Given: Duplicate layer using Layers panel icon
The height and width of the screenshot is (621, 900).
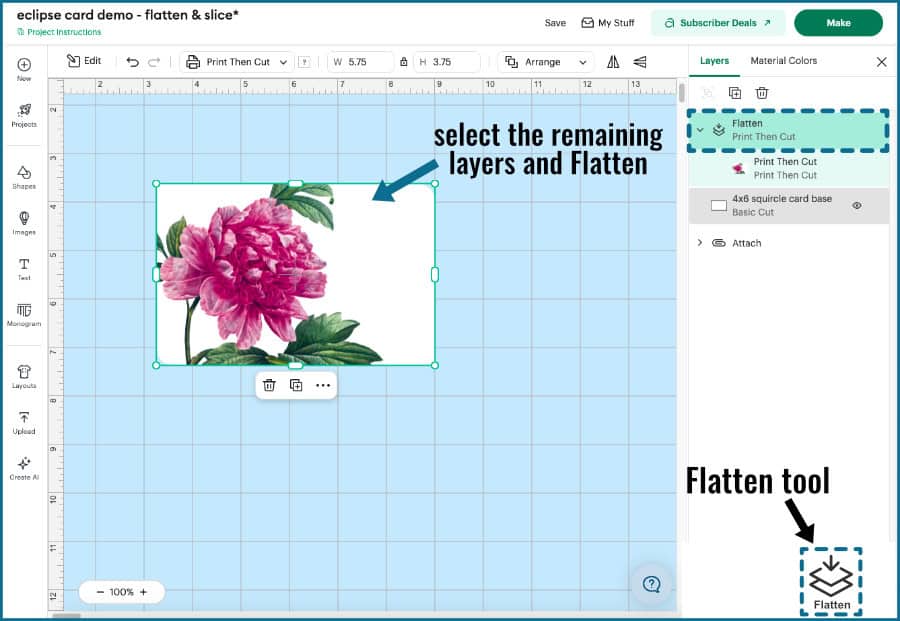Looking at the screenshot, I should pyautogui.click(x=735, y=93).
